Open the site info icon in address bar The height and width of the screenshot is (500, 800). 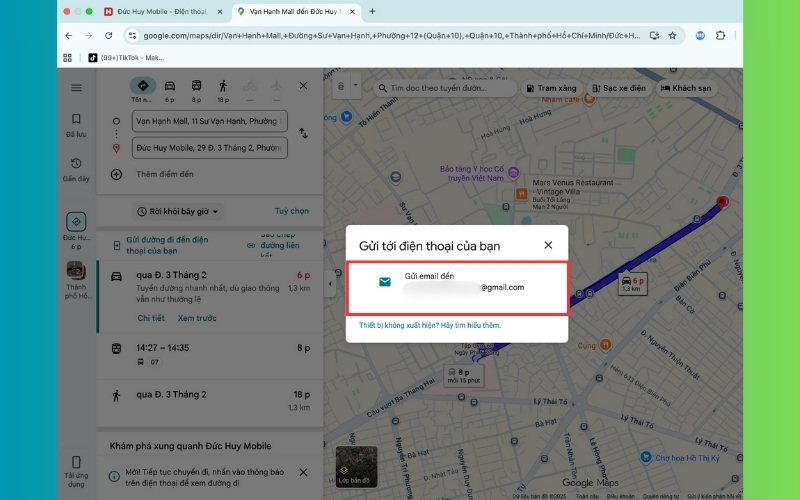tap(133, 35)
